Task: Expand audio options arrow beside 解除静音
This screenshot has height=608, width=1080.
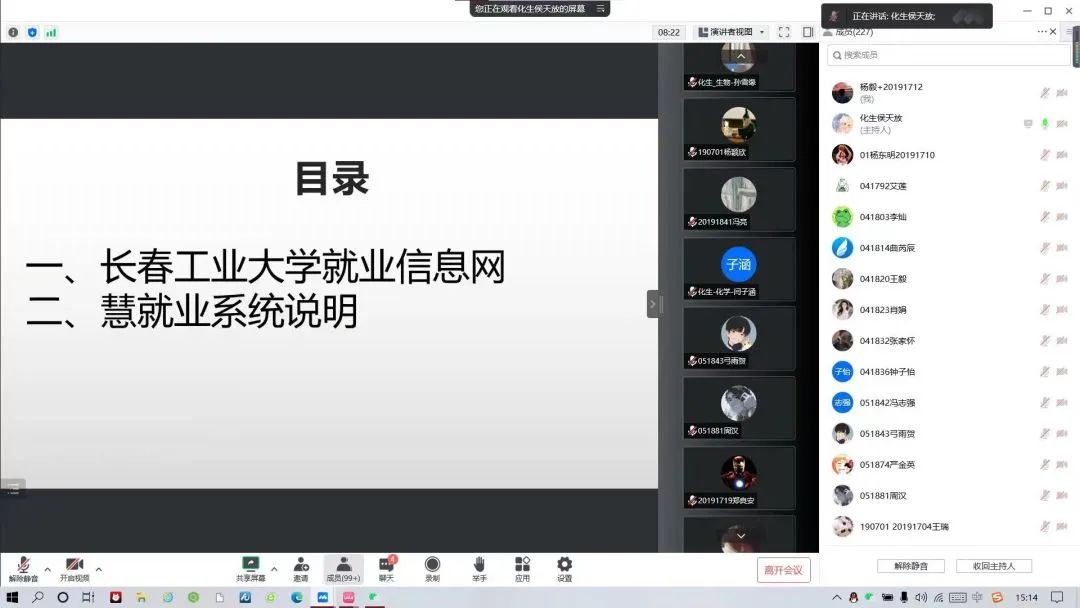Action: tap(47, 570)
